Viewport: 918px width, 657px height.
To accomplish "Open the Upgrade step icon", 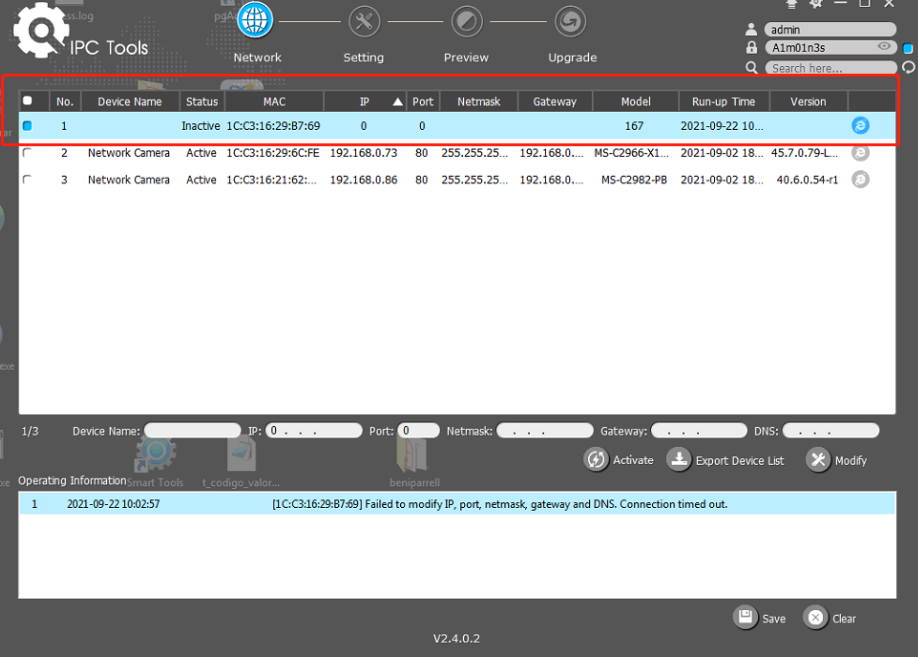I will [570, 22].
